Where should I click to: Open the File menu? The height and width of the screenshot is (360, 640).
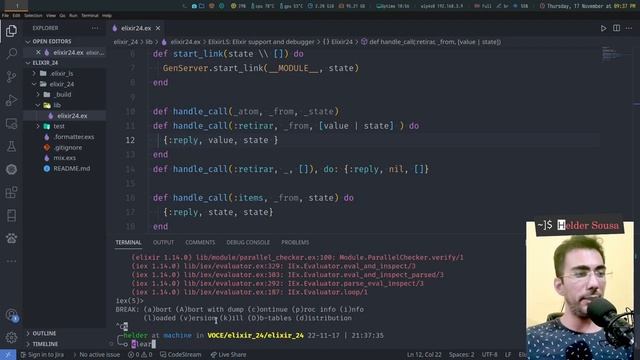pos(5,16)
